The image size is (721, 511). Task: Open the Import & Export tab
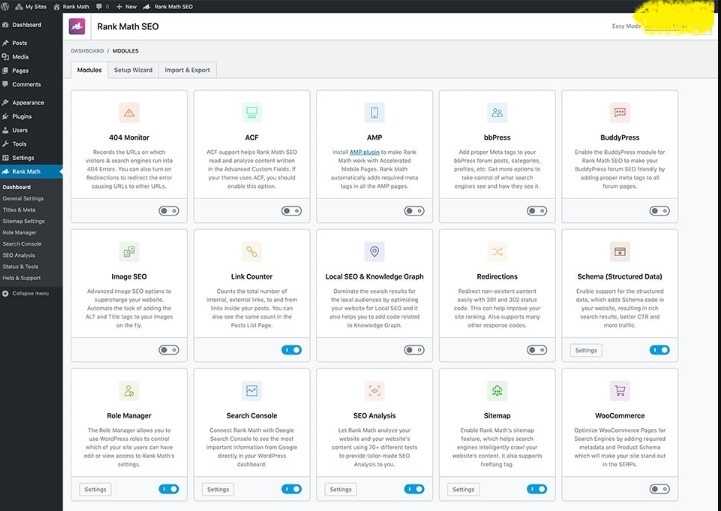click(187, 70)
